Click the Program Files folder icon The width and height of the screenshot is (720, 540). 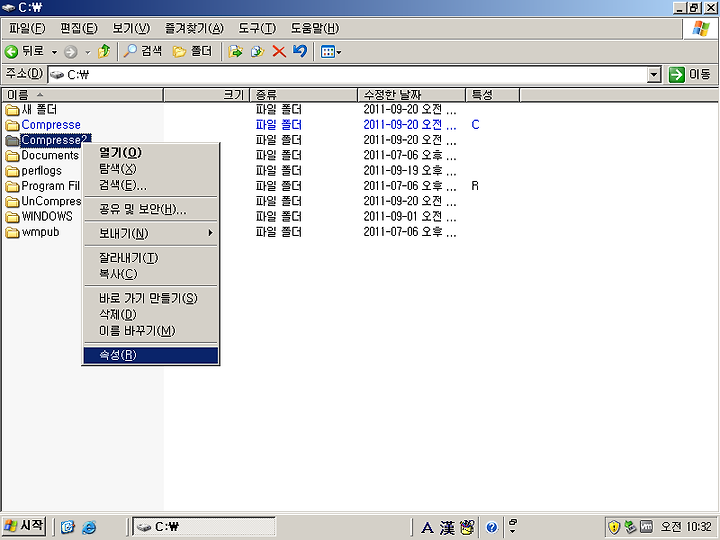[12, 186]
